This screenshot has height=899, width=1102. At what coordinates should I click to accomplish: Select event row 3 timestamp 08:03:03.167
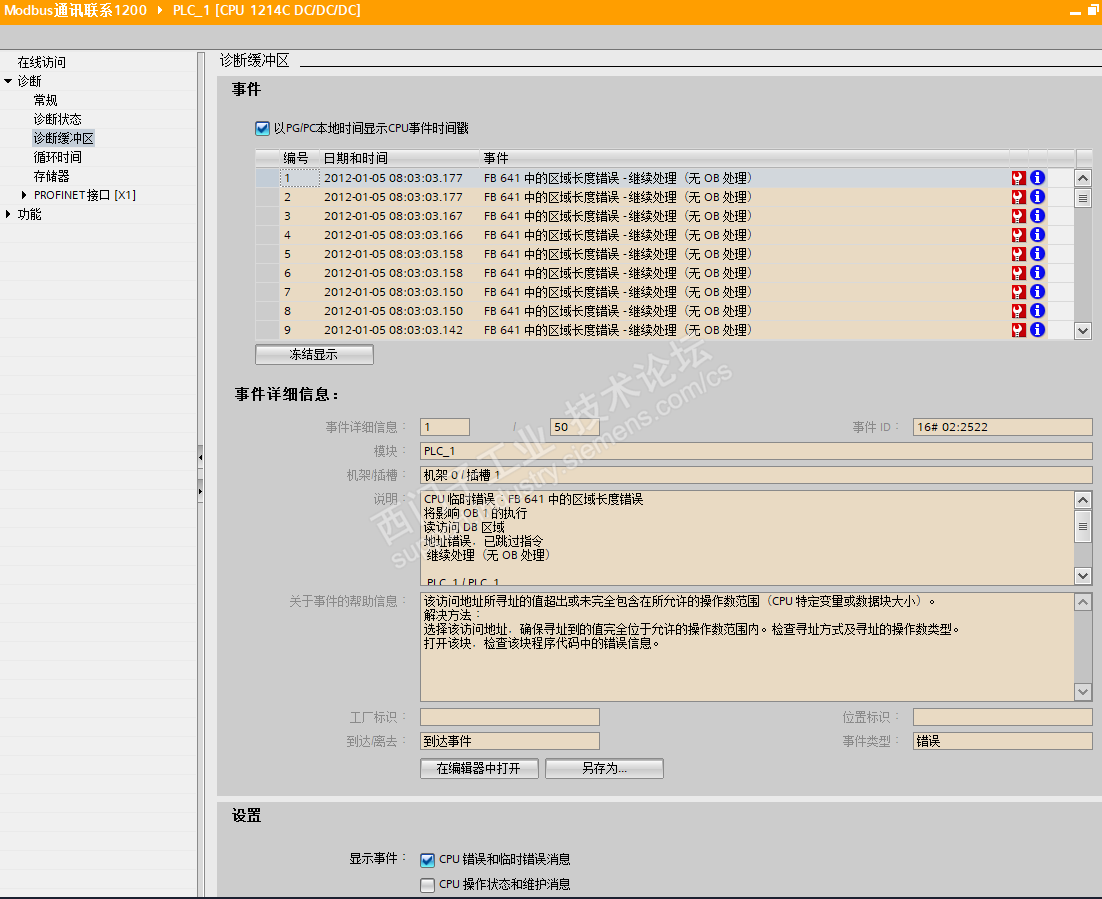pyautogui.click(x=394, y=216)
